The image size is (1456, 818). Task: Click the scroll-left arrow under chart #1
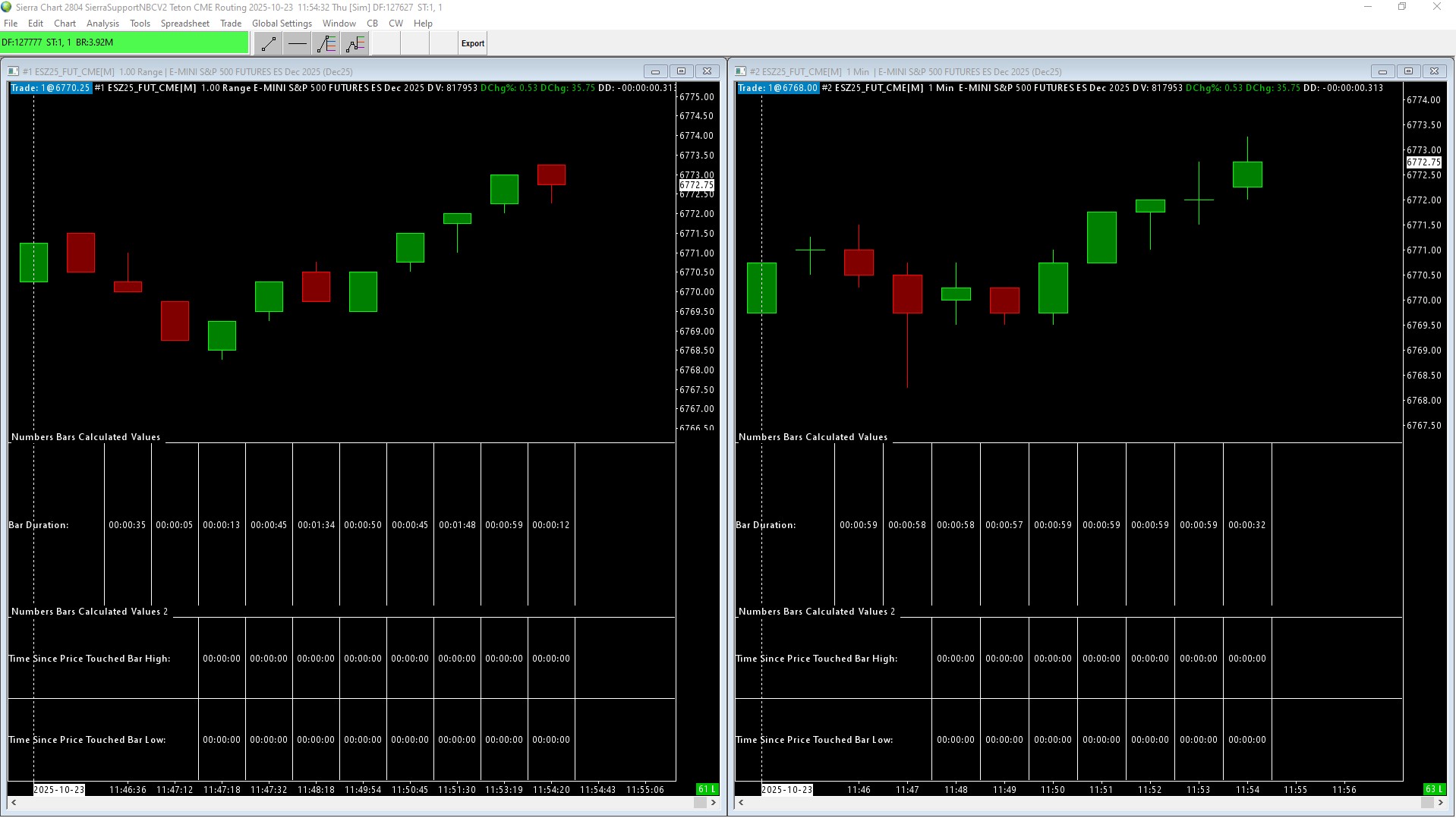point(14,802)
